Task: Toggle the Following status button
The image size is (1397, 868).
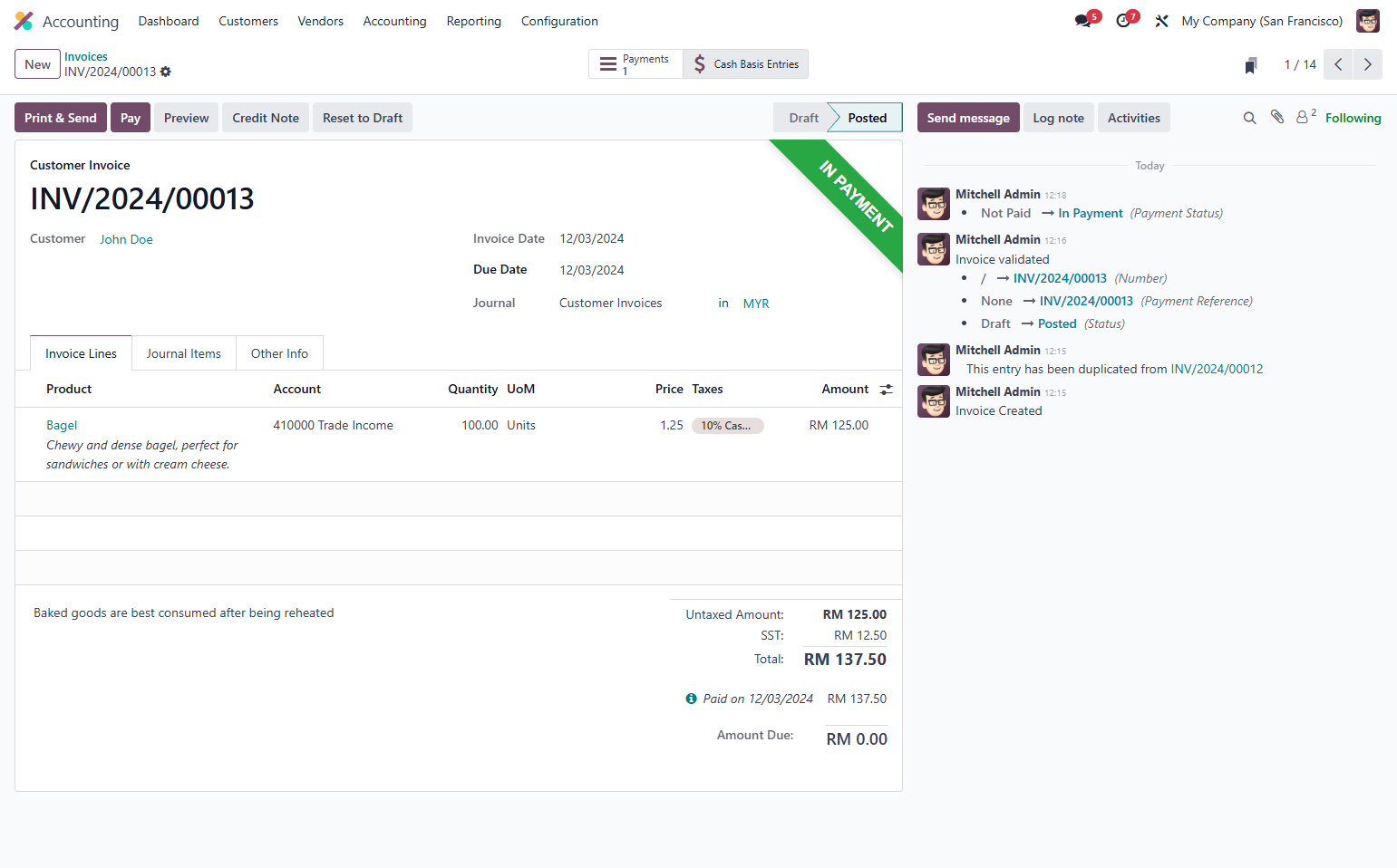Action: [1353, 118]
